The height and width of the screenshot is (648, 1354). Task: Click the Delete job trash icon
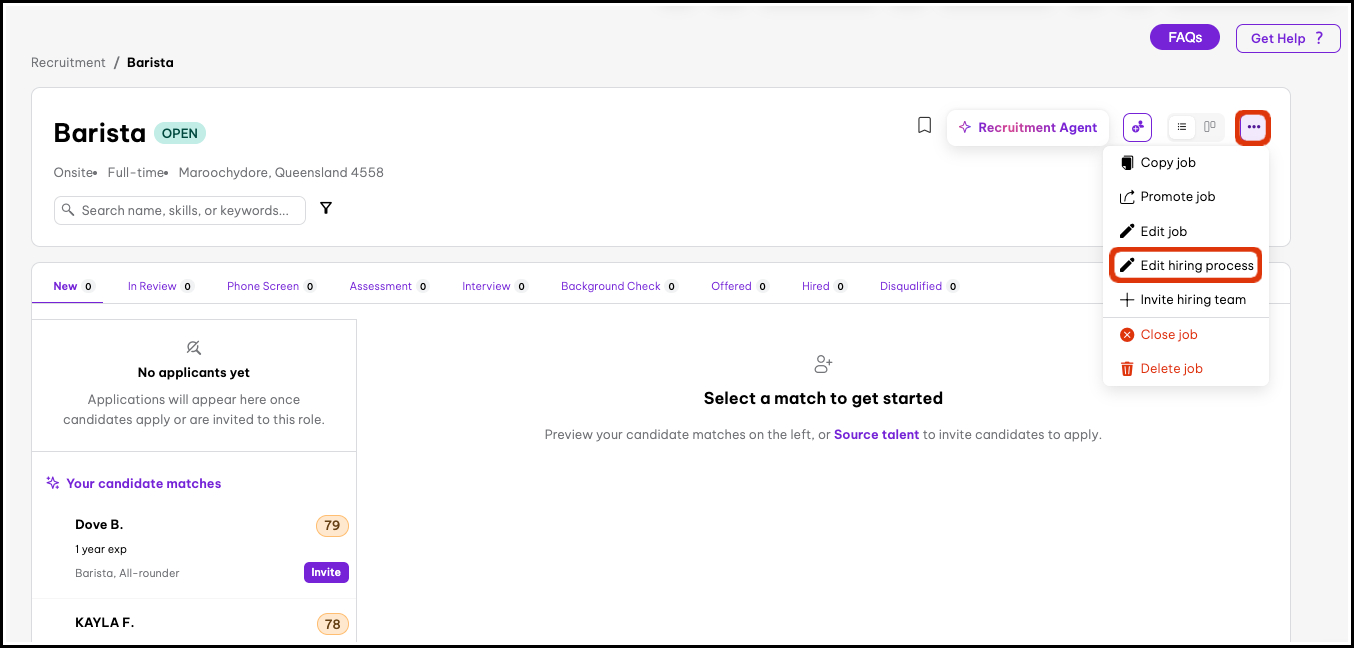[1127, 369]
